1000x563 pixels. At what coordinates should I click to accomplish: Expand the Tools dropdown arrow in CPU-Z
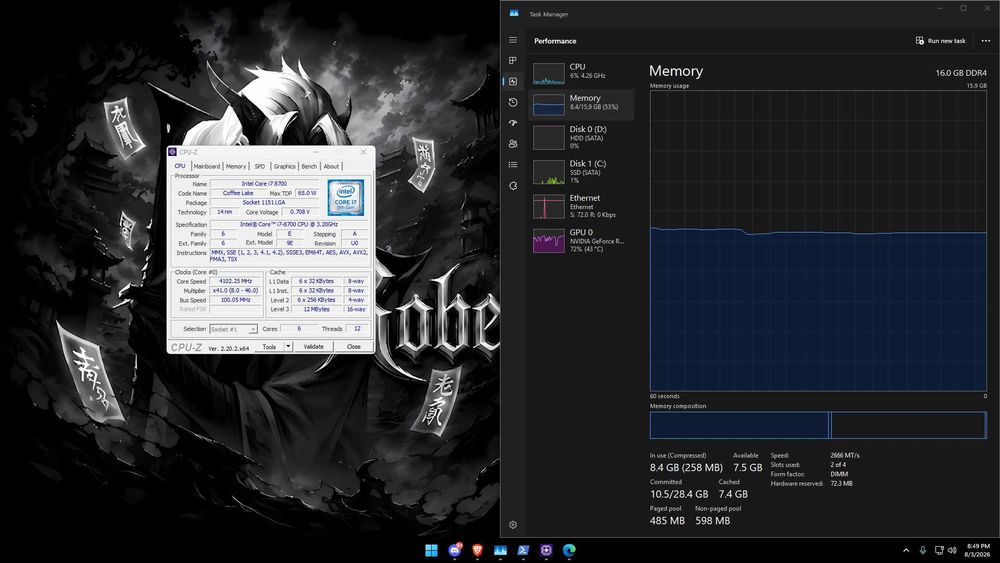click(288, 347)
